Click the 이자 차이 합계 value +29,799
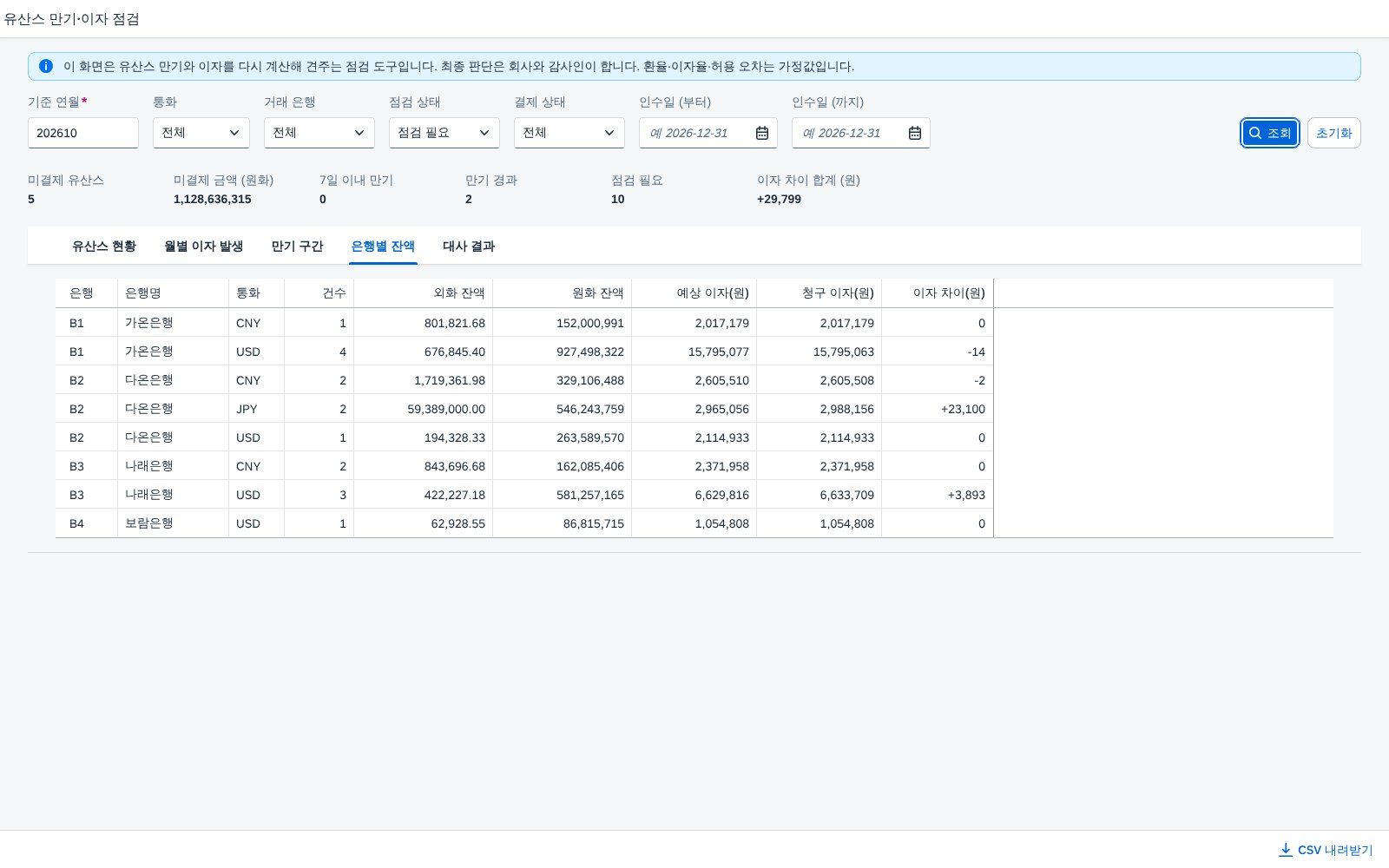The height and width of the screenshot is (868, 1389). click(780, 199)
